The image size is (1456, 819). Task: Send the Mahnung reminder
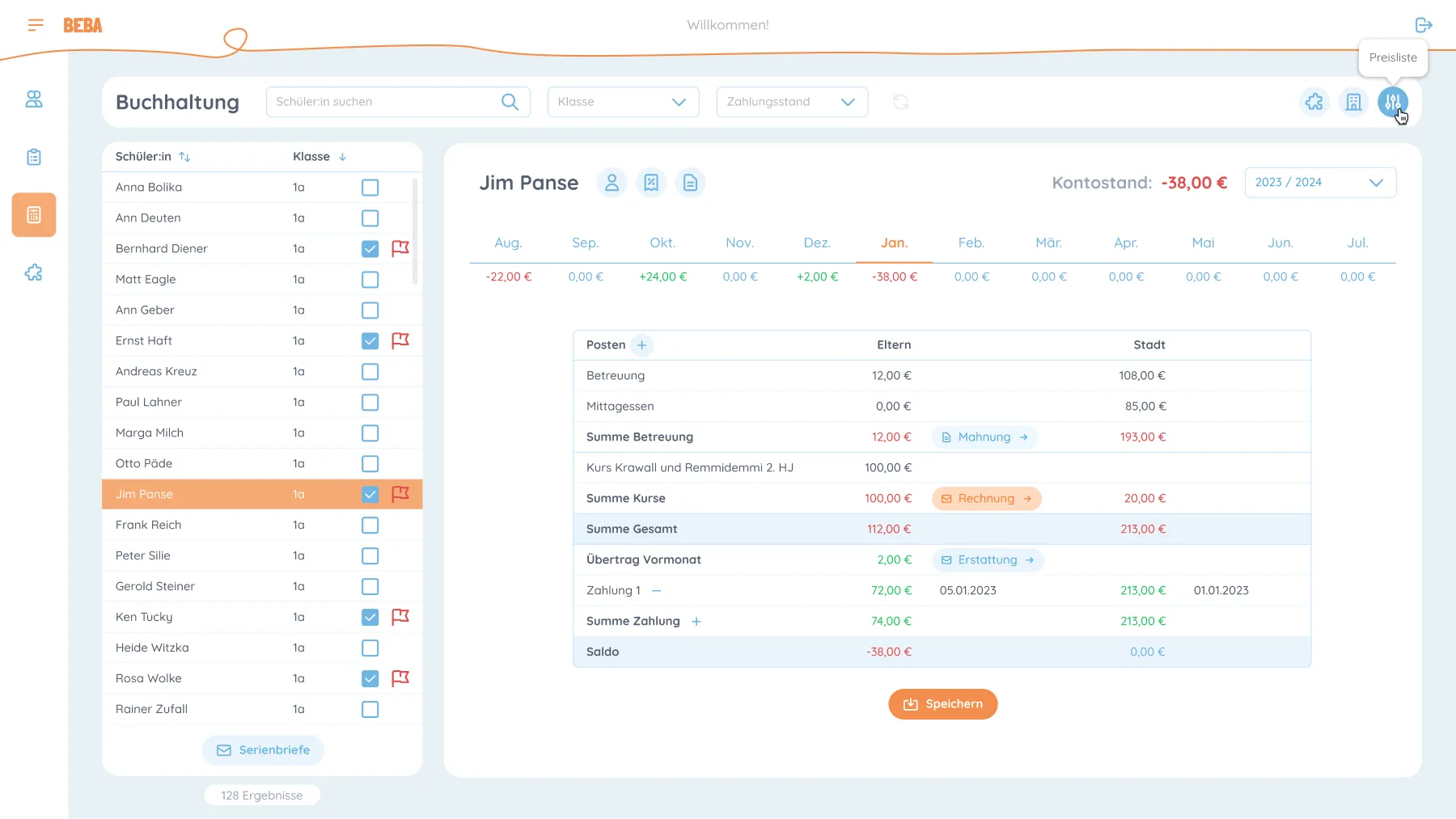click(x=984, y=437)
